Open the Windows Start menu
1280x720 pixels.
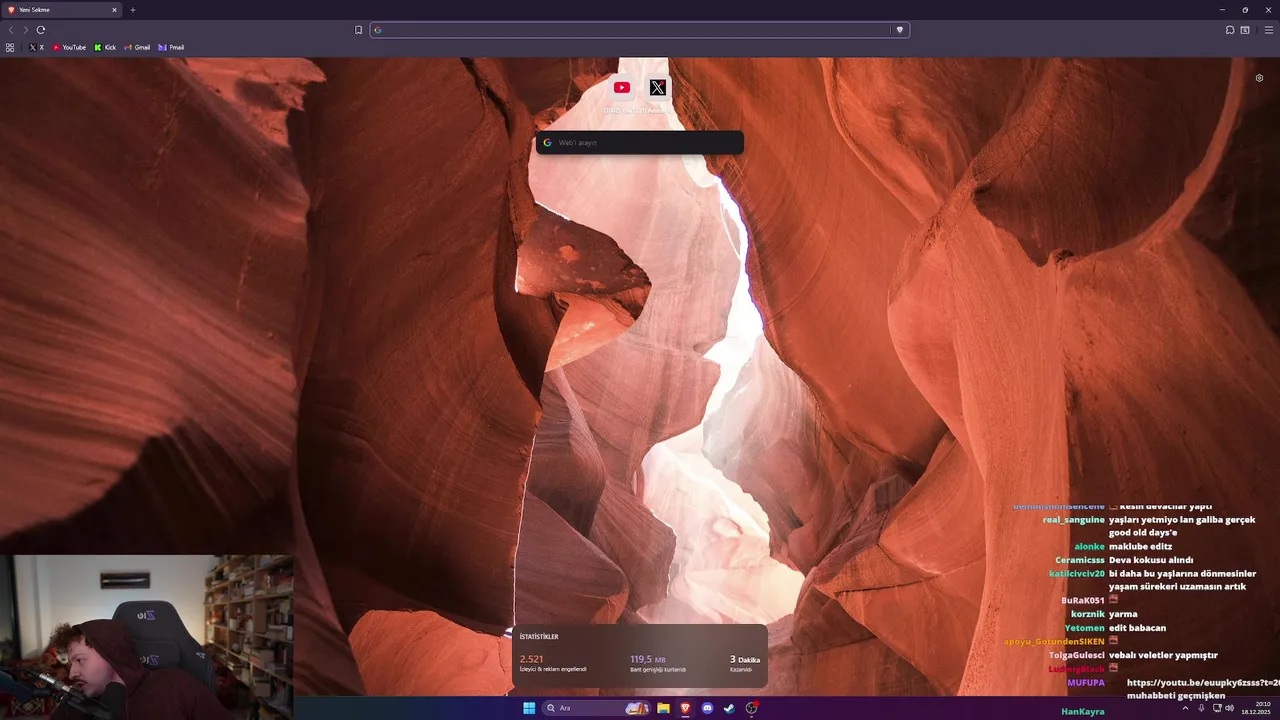pos(529,708)
